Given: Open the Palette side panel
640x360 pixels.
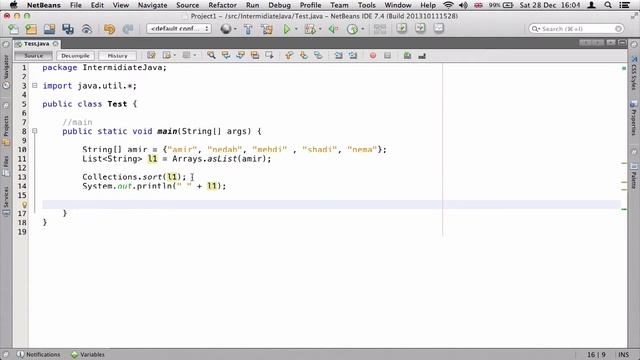Looking at the screenshot, I should coord(633,176).
